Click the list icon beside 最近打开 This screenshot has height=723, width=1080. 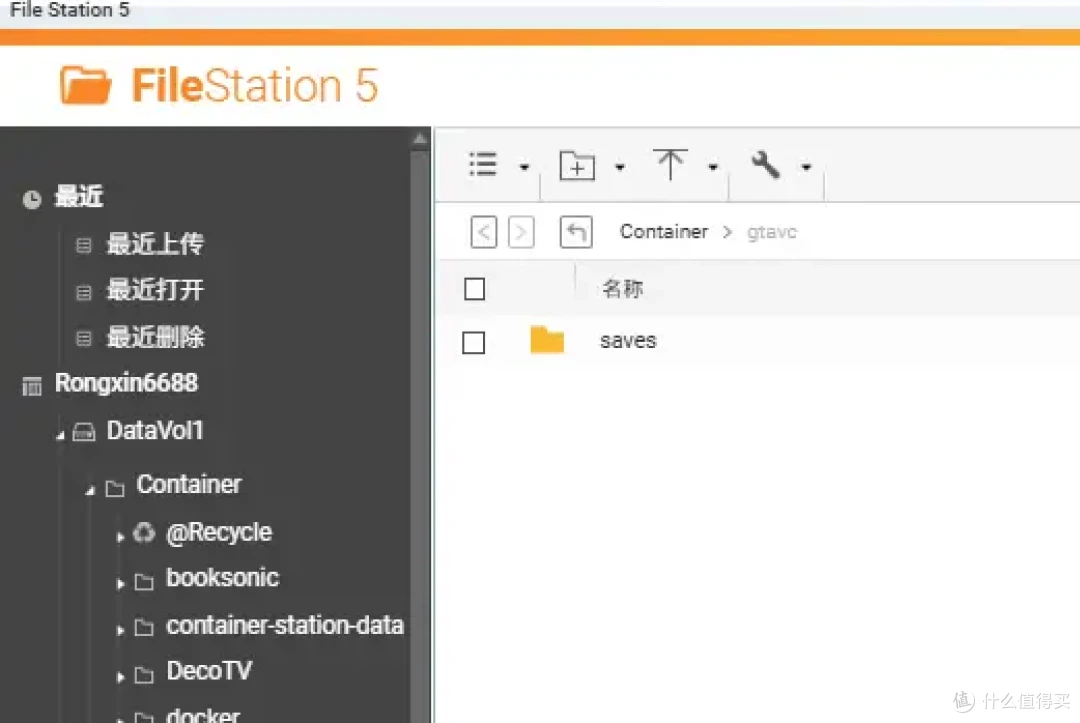pyautogui.click(x=83, y=293)
